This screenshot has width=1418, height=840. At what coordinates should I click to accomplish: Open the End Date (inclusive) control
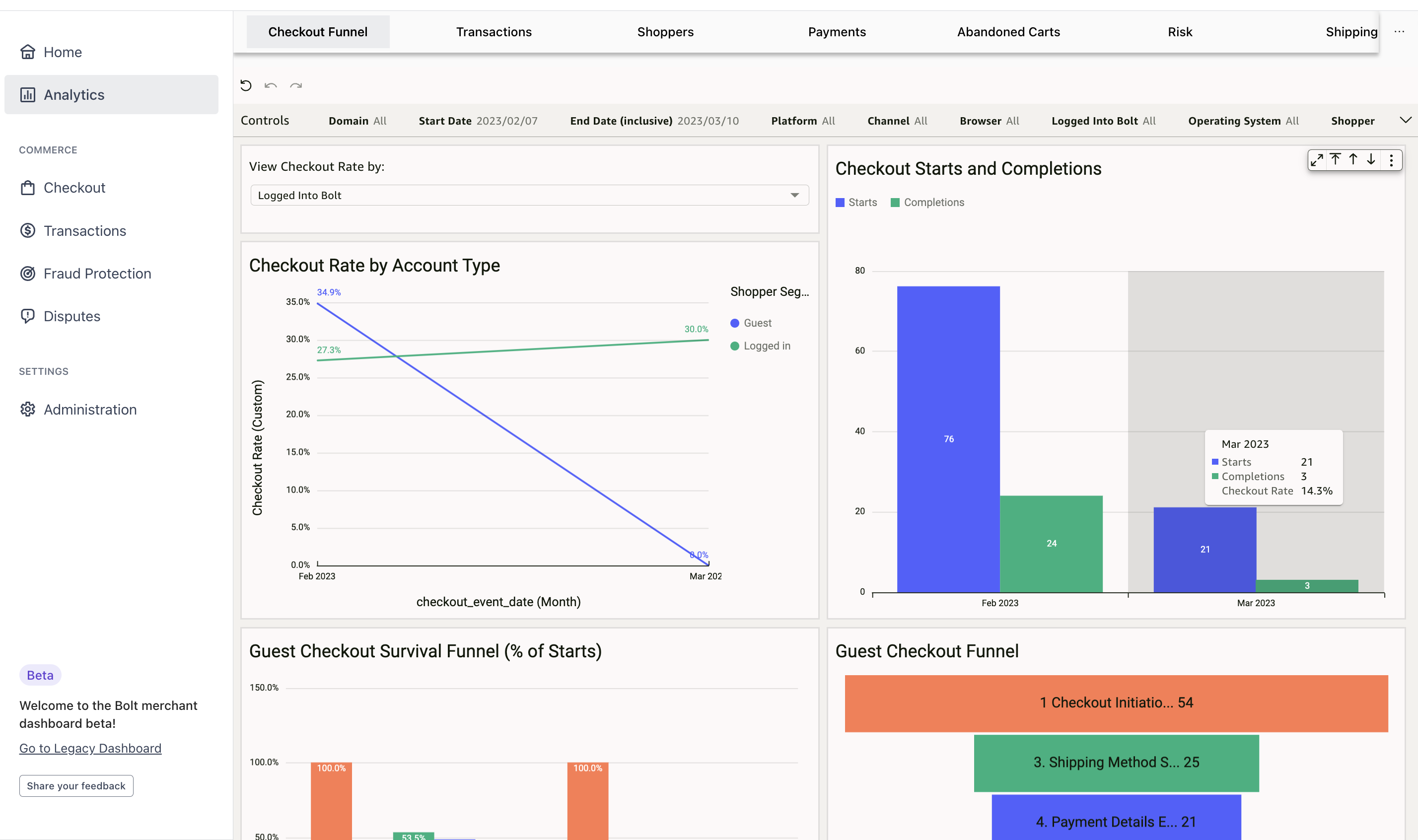[x=654, y=121]
